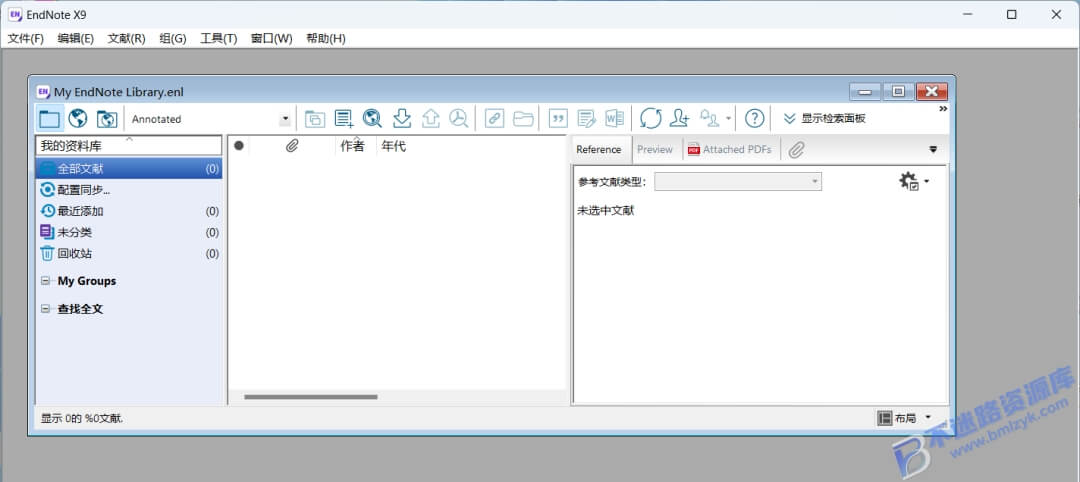Sort by 作者 column header
The height and width of the screenshot is (482, 1080).
pyautogui.click(x=355, y=146)
